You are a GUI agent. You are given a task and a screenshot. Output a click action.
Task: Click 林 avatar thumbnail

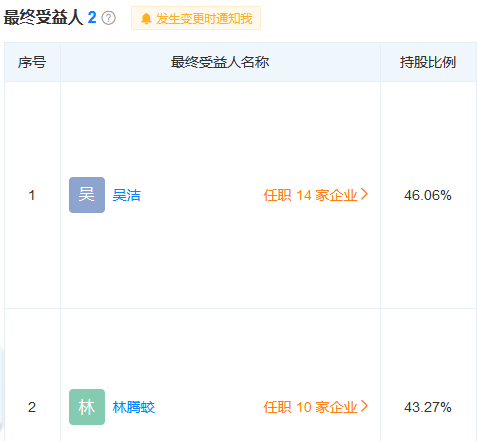[87, 407]
